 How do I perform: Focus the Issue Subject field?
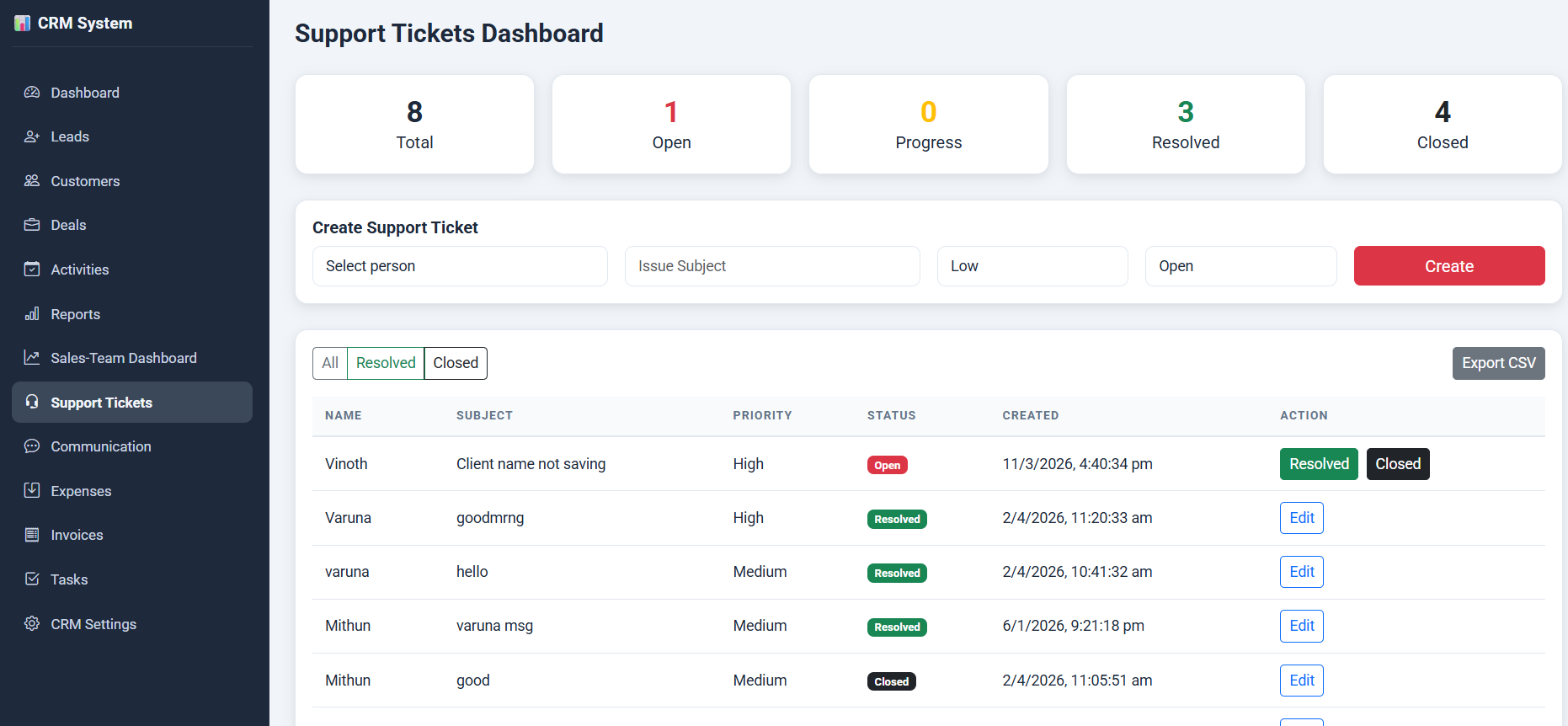(772, 266)
